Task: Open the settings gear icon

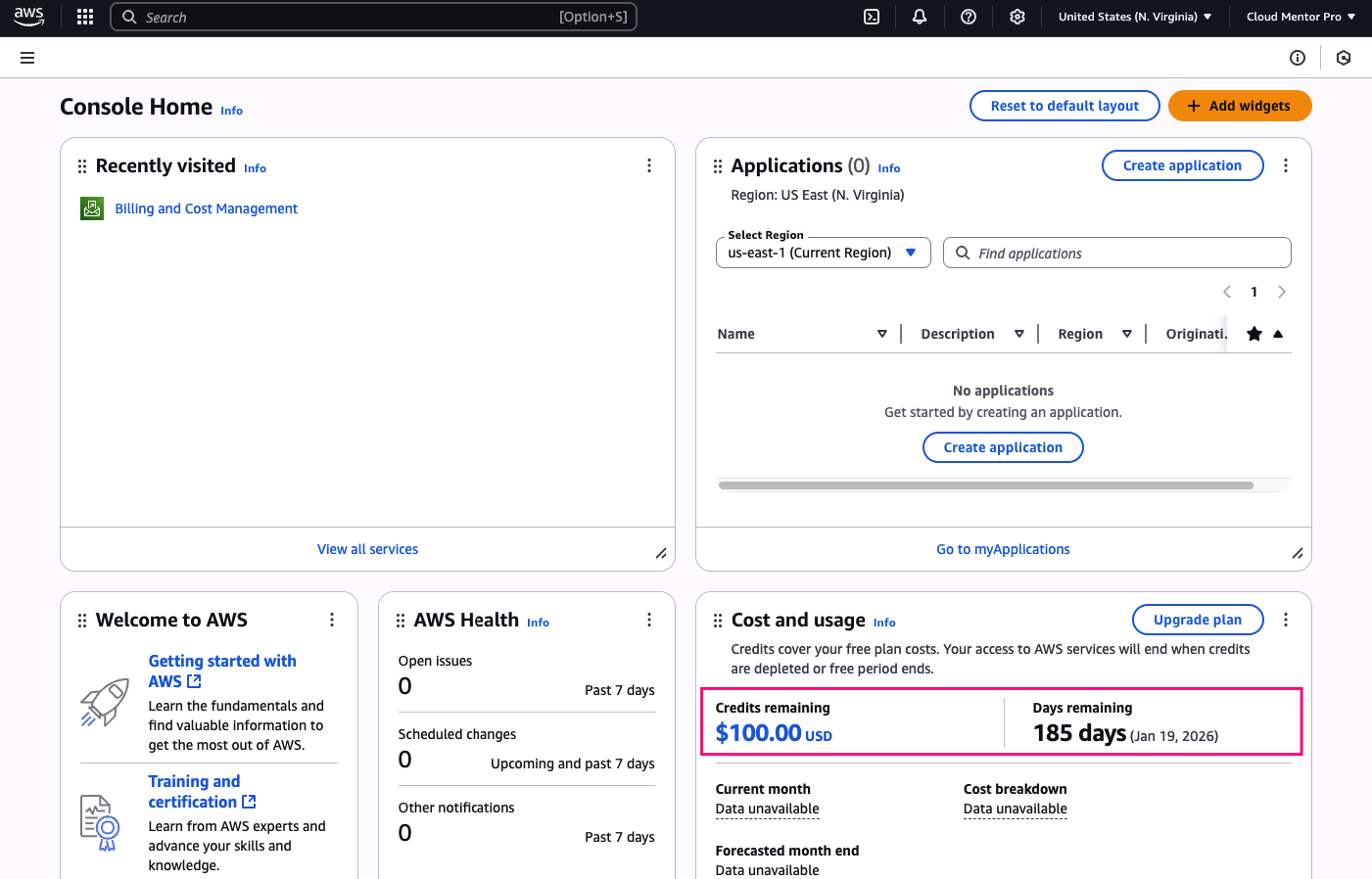Action: click(1017, 17)
